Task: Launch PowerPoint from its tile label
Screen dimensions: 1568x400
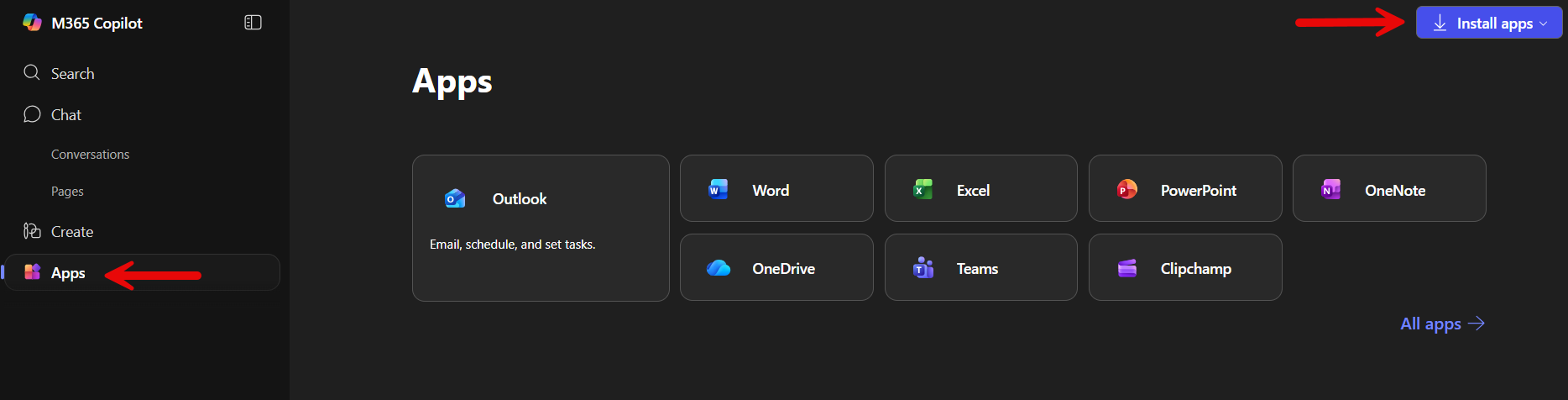Action: click(1198, 191)
